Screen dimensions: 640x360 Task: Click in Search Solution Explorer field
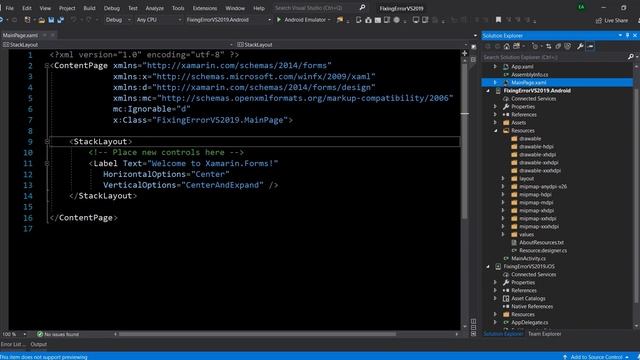[554, 57]
